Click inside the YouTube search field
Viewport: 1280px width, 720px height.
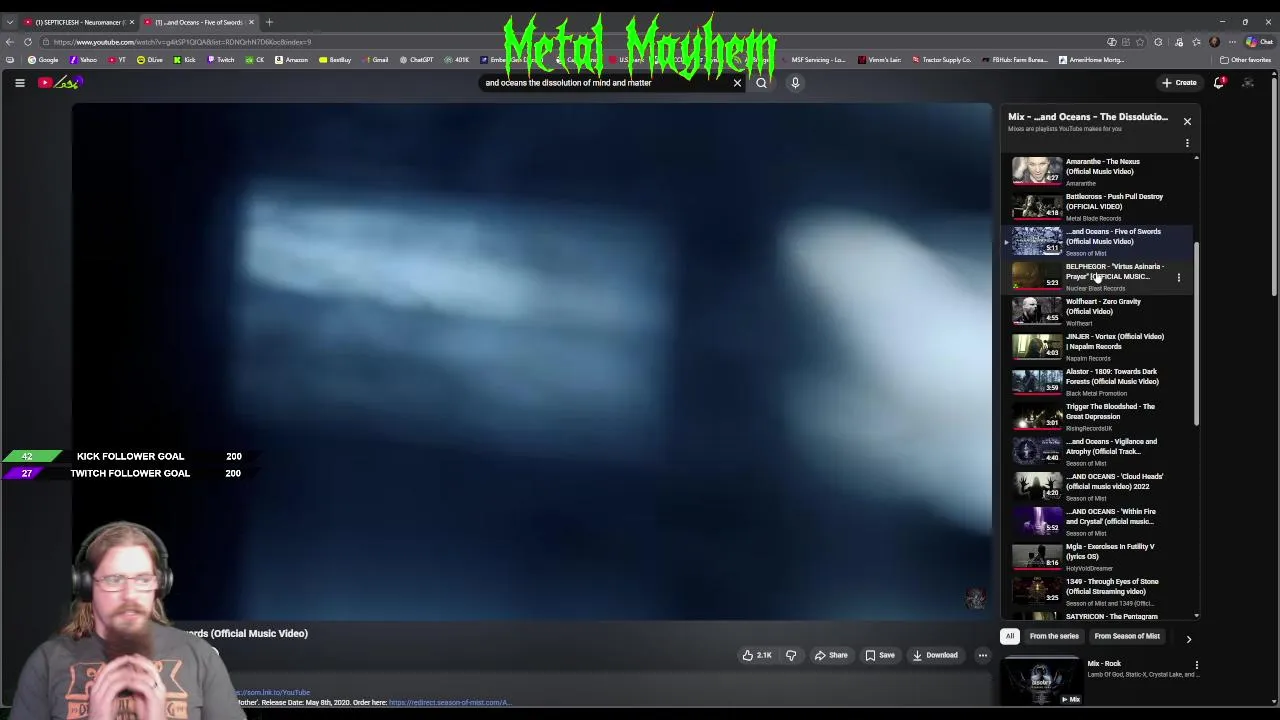(605, 83)
